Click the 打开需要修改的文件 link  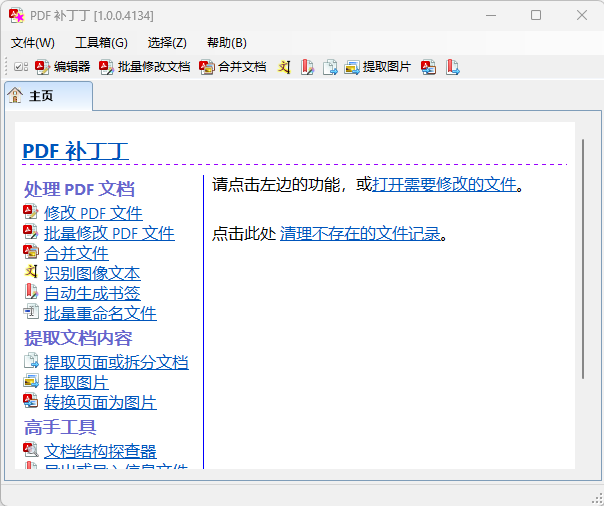click(x=444, y=185)
